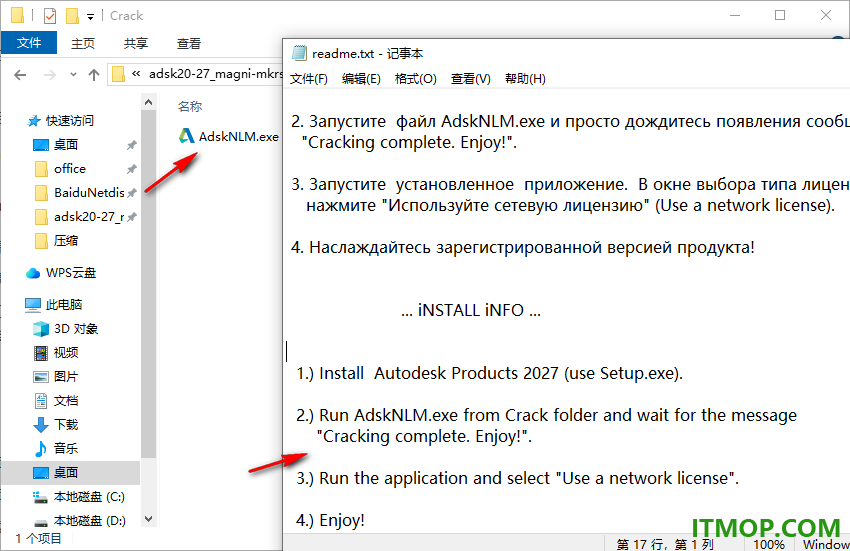850x551 pixels.
Task: Open the 文件 tab in Explorer ribbon
Action: point(29,43)
